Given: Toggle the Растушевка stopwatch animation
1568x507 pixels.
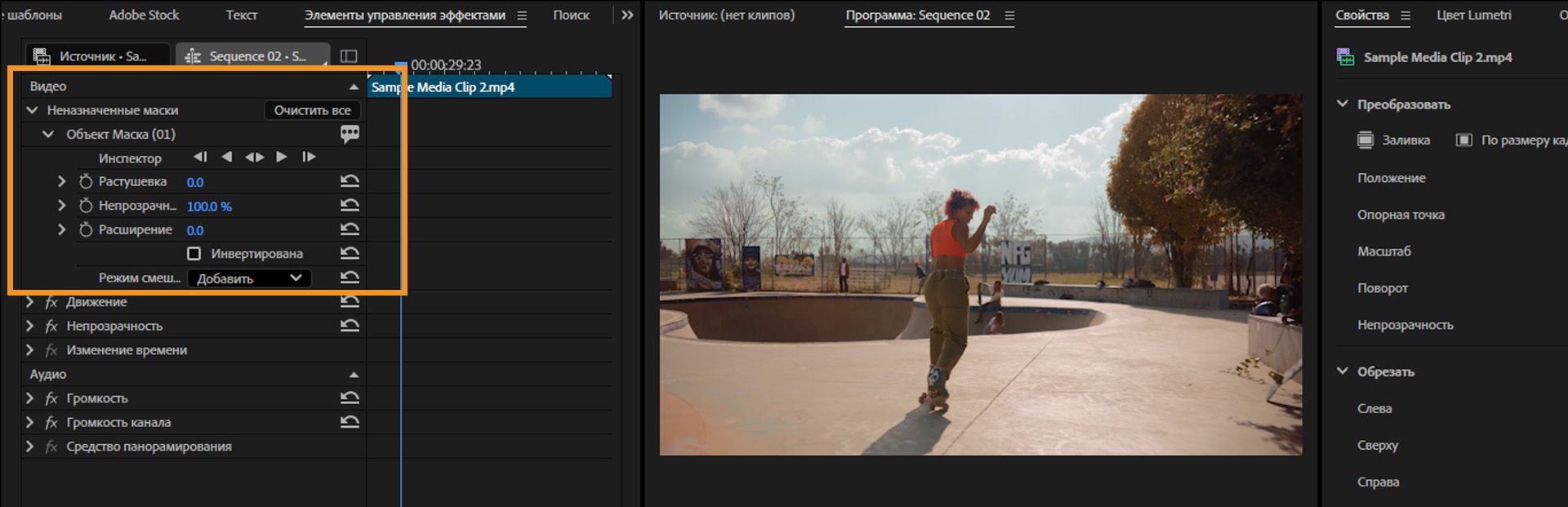Looking at the screenshot, I should (86, 182).
